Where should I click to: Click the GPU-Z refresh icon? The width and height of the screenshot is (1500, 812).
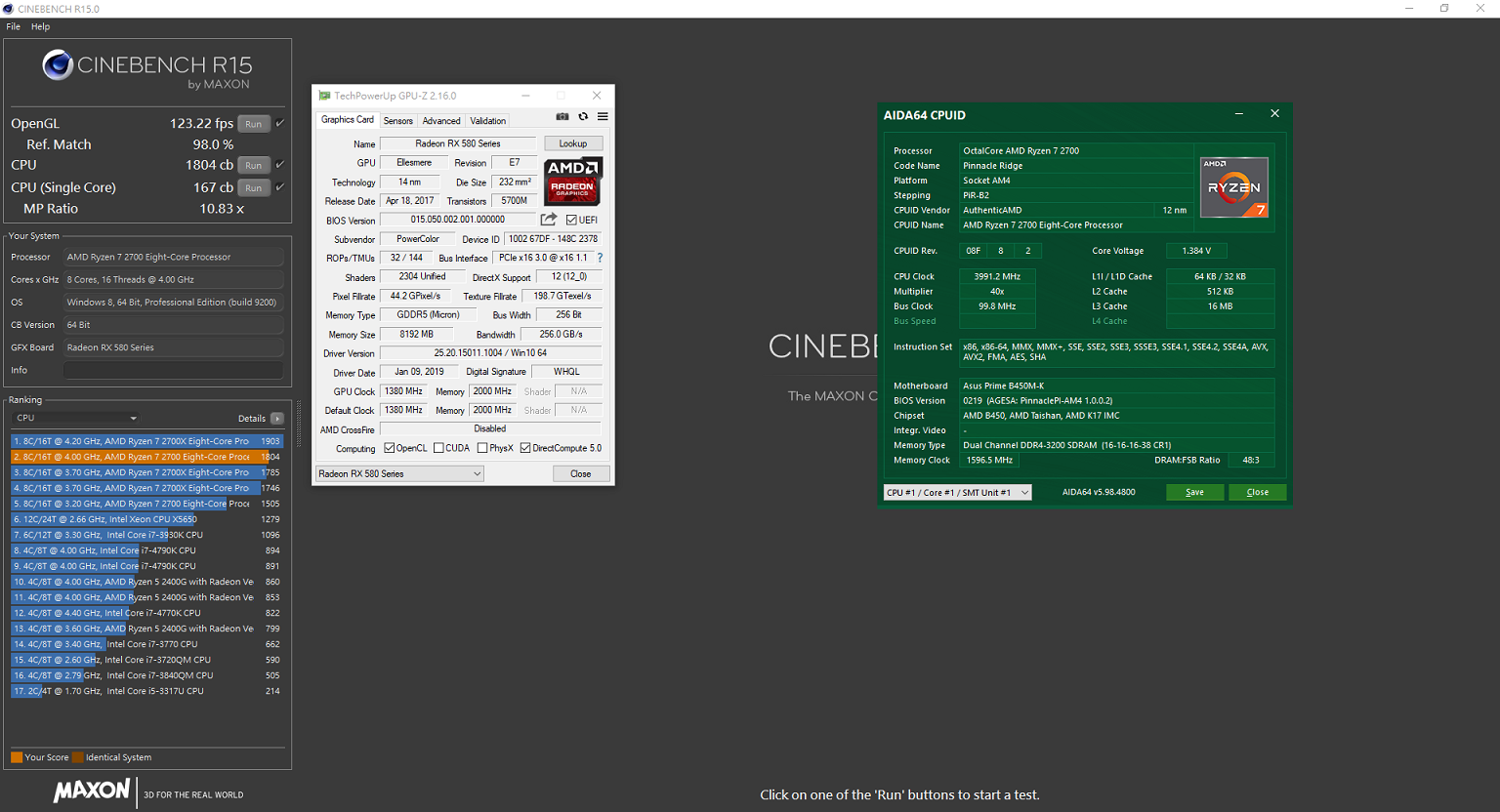pos(583,116)
